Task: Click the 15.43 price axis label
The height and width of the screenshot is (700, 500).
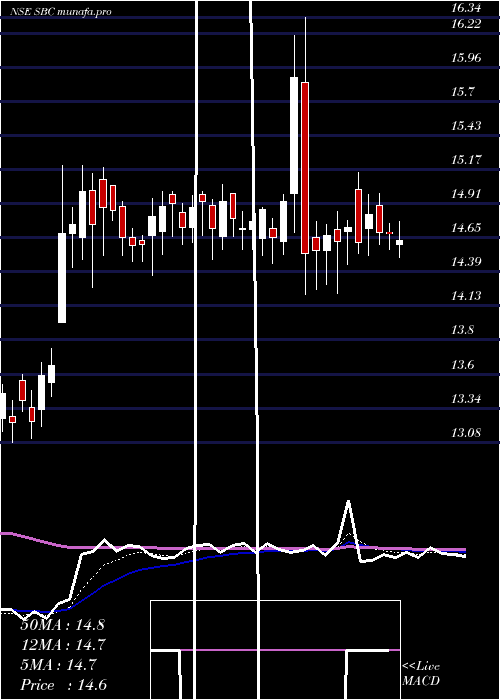Action: coord(466,125)
